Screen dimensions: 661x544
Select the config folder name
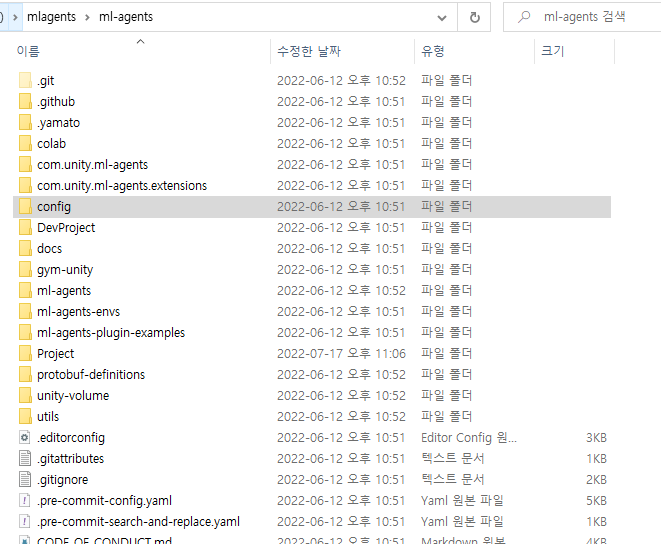pyautogui.click(x=54, y=207)
